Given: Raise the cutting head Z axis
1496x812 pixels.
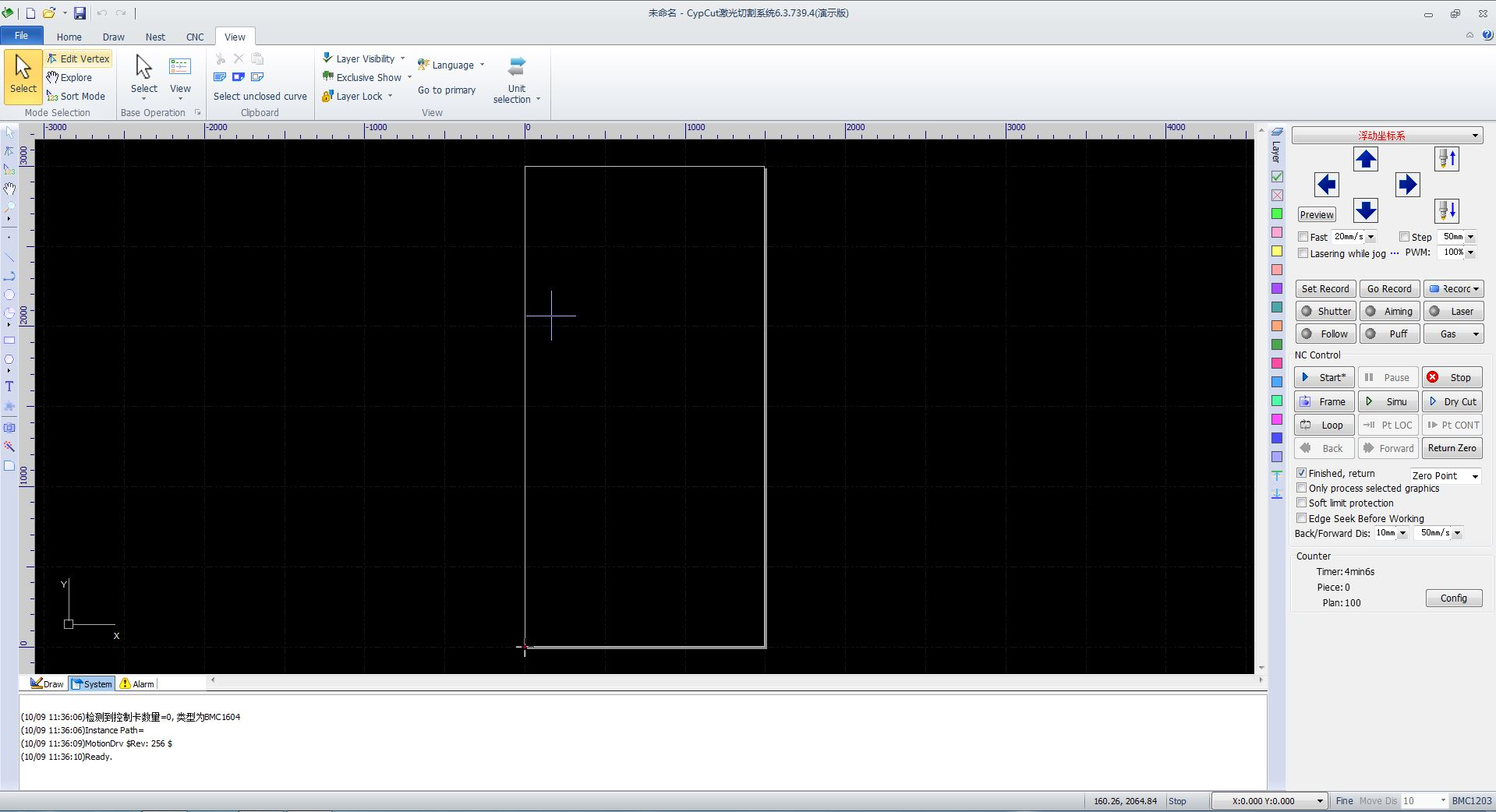Looking at the screenshot, I should click(1447, 159).
